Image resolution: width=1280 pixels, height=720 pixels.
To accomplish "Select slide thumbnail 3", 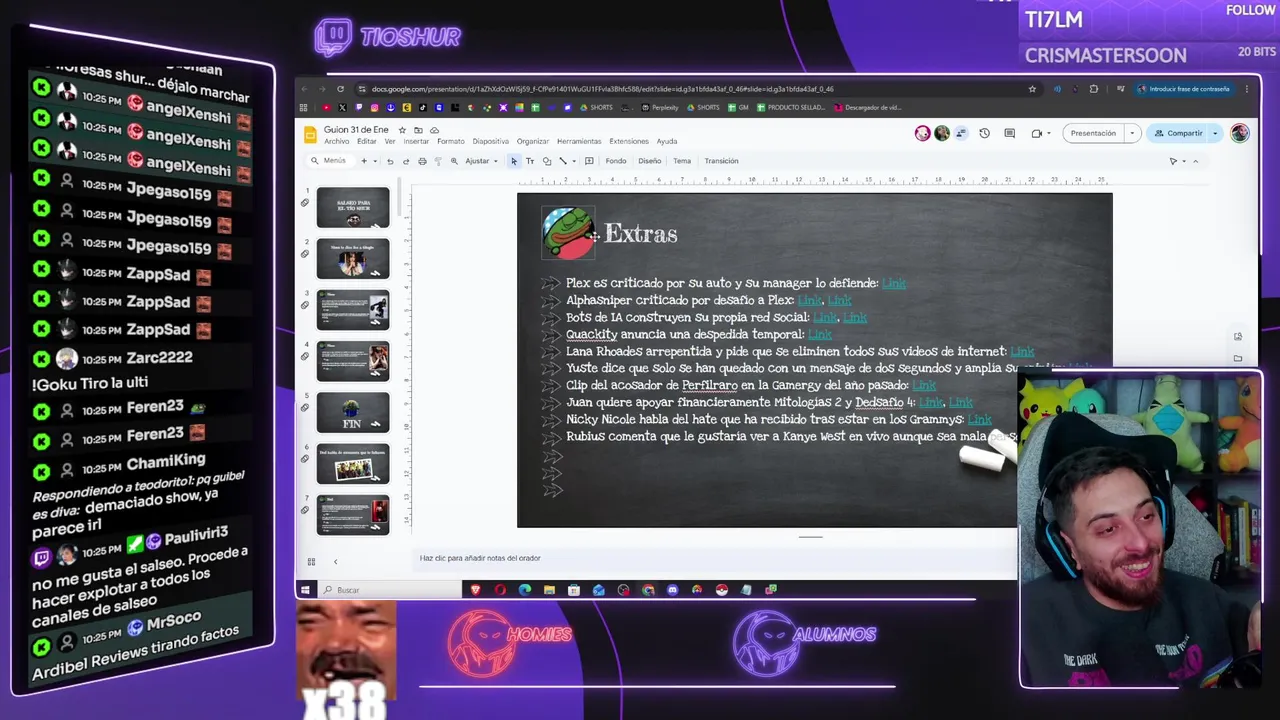I will tap(353, 309).
